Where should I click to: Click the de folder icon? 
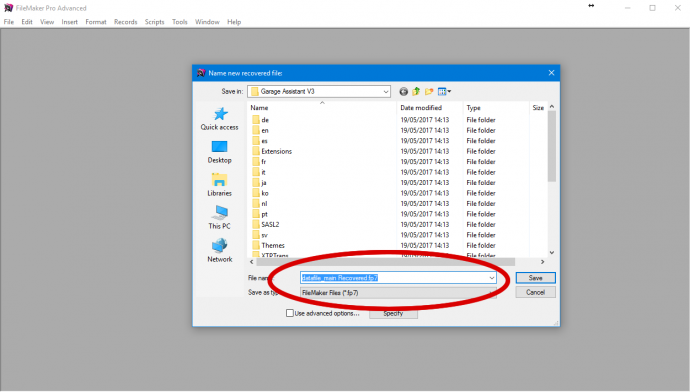(256, 120)
